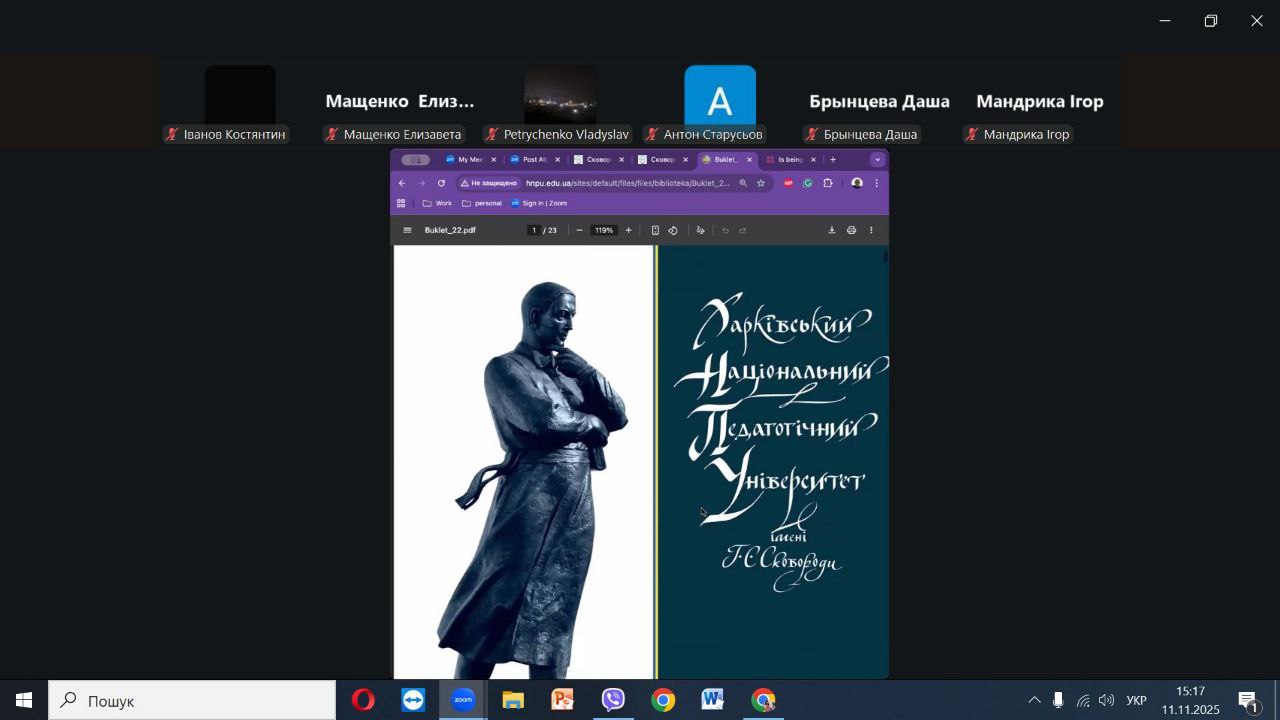
Task: Open the PDF annotation draw tool
Action: click(700, 230)
